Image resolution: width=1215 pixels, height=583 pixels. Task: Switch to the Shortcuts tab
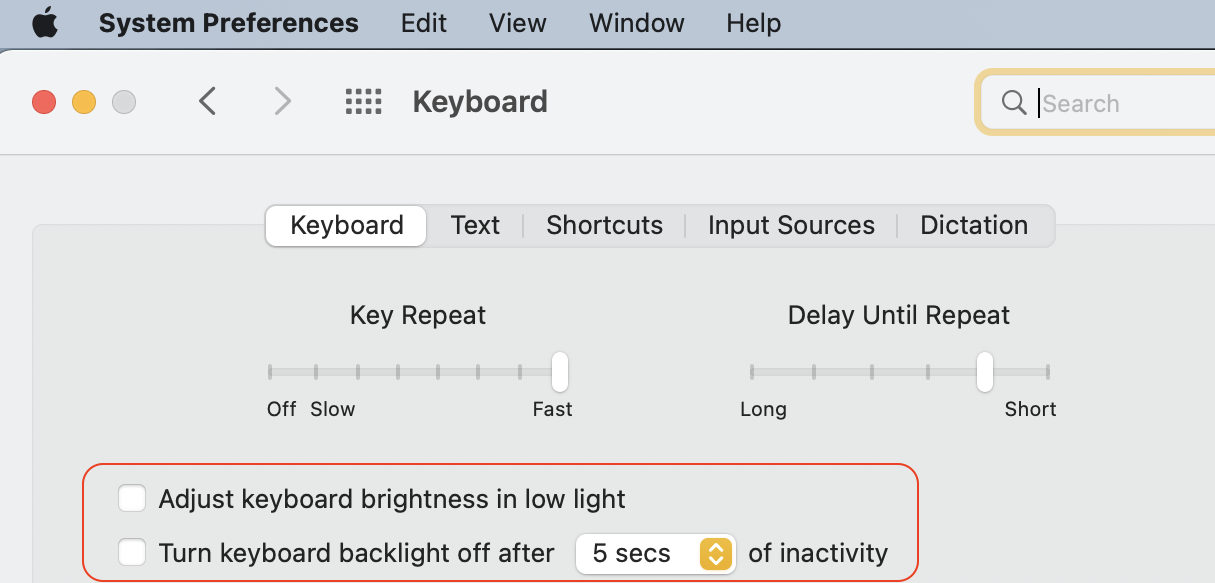tap(604, 226)
